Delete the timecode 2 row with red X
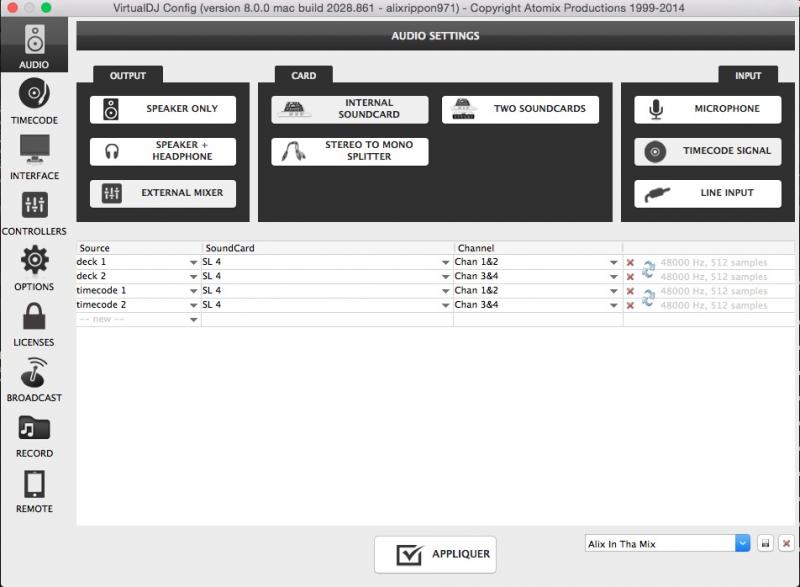800x587 pixels. tap(630, 305)
